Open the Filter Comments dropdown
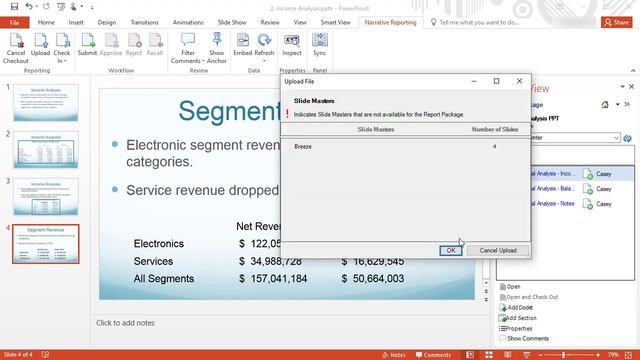The width and height of the screenshot is (640, 360). point(188,49)
